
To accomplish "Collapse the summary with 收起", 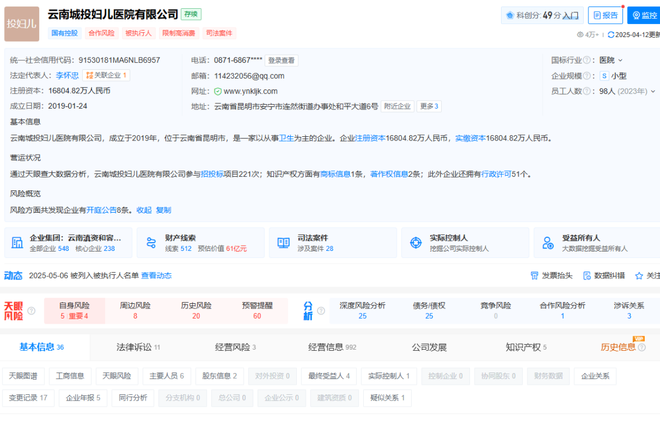I will pyautogui.click(x=144, y=210).
